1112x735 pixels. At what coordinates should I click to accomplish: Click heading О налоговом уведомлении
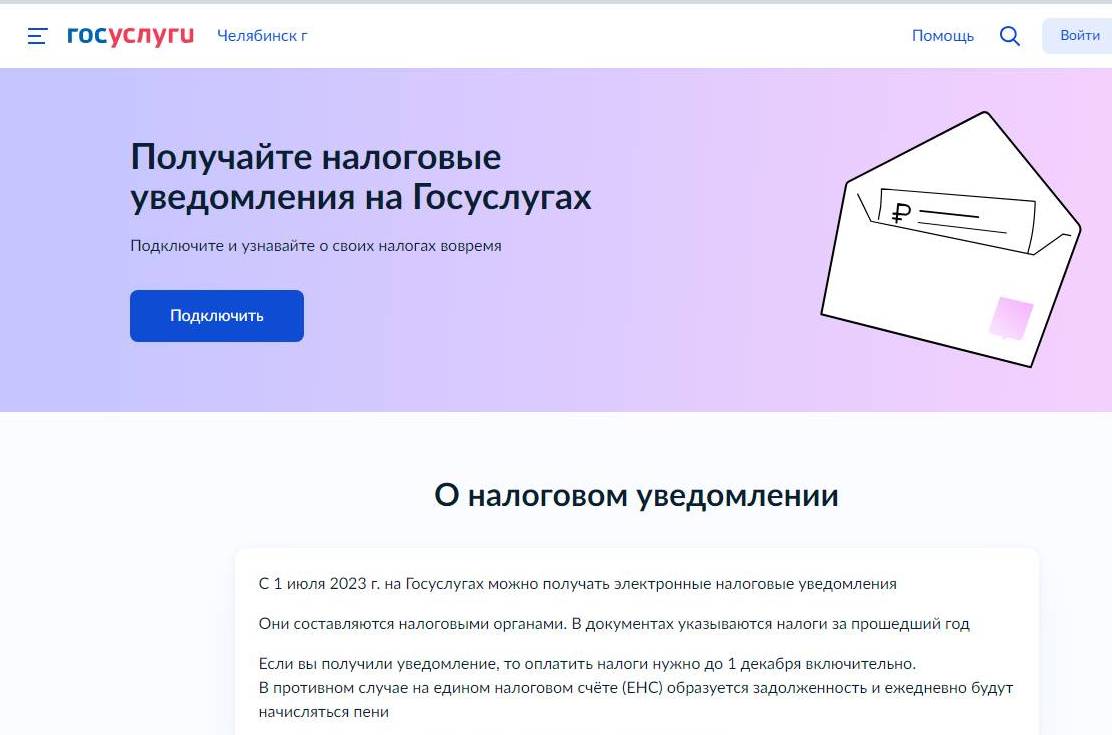636,495
